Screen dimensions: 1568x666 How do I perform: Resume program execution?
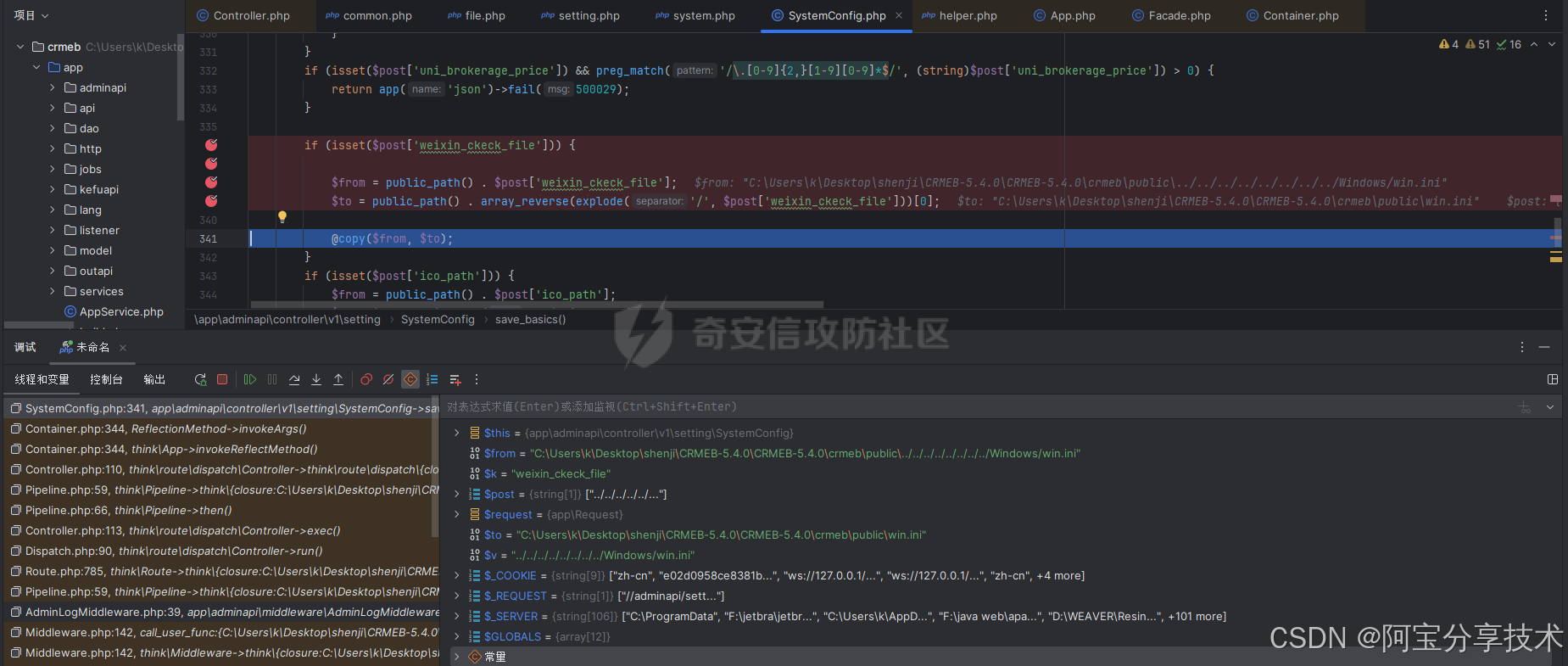[250, 379]
